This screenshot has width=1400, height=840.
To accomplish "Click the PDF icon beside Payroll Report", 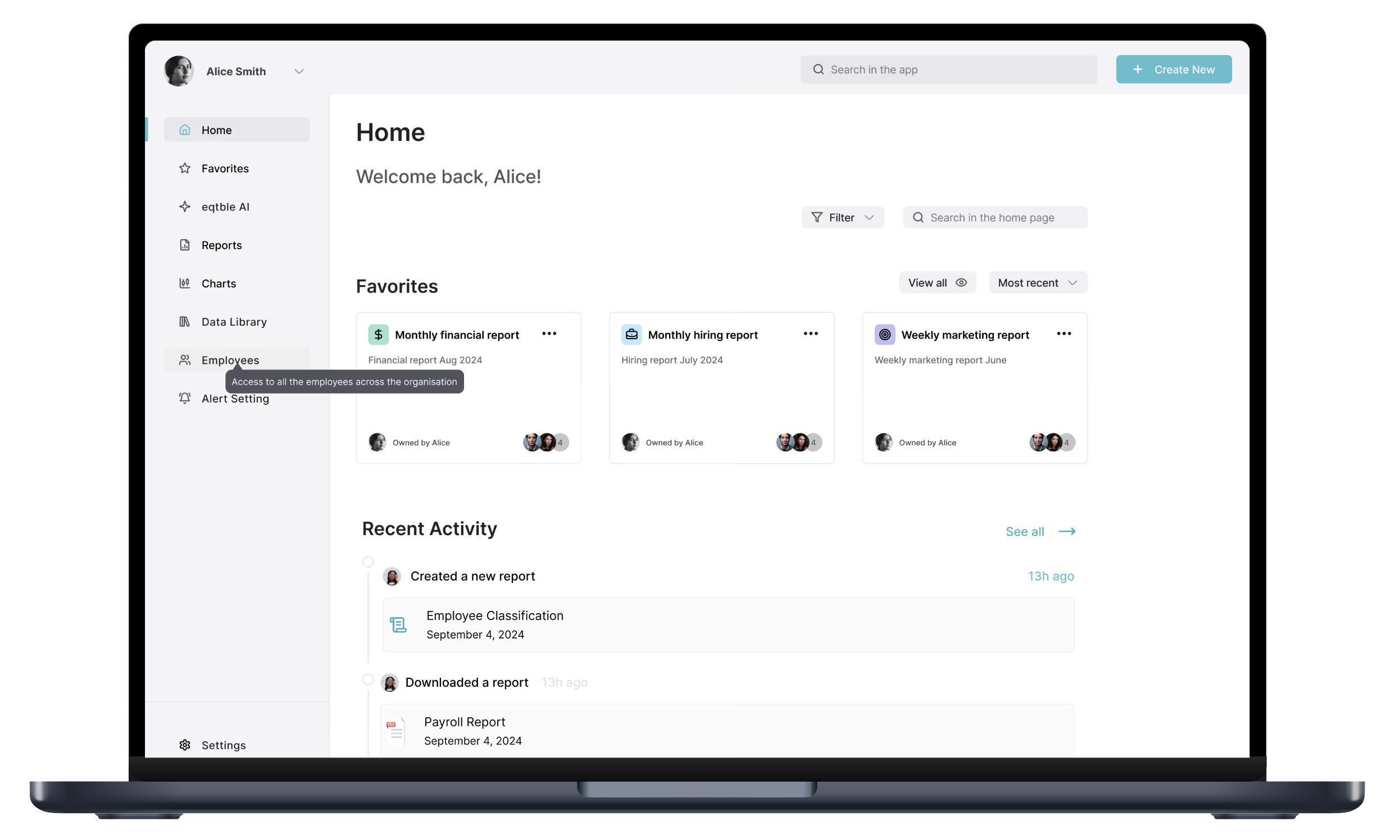I will [396, 731].
